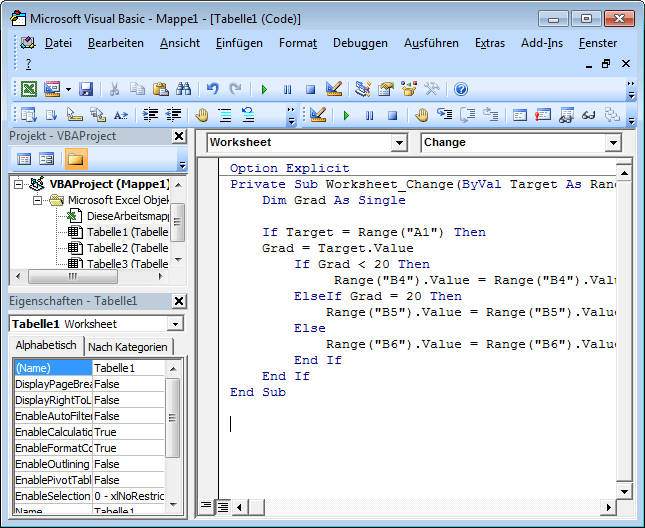This screenshot has height=528, width=645.
Task: Open Standard toolbar options chevron
Action: pyautogui.click(x=631, y=90)
